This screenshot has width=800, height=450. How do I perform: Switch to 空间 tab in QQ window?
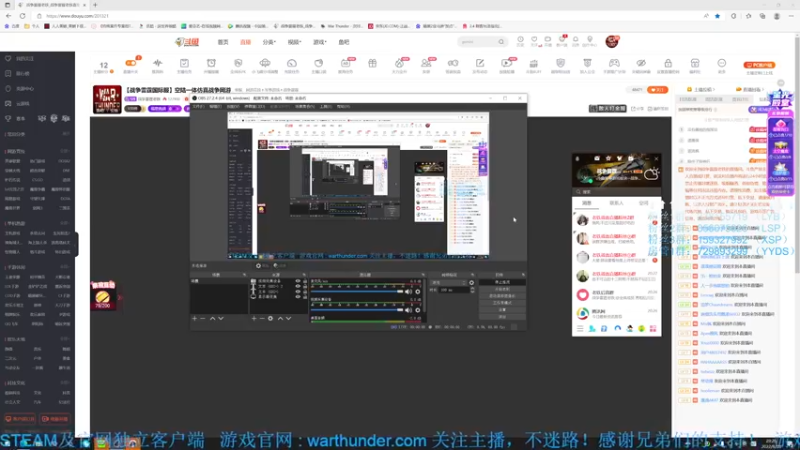click(x=644, y=203)
